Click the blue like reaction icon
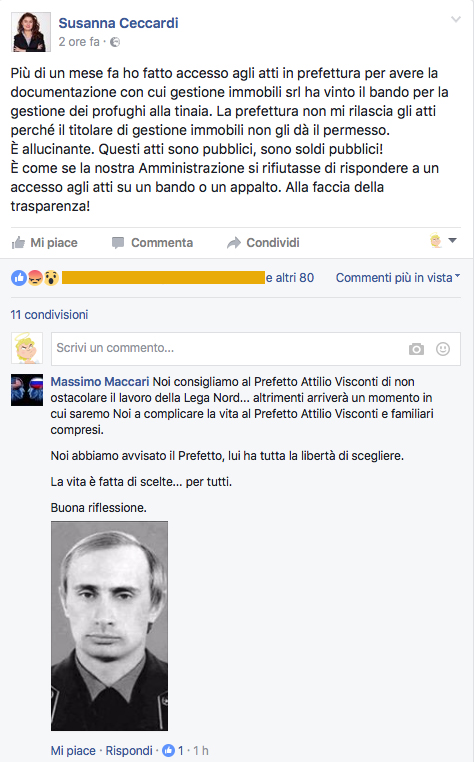 19,278
